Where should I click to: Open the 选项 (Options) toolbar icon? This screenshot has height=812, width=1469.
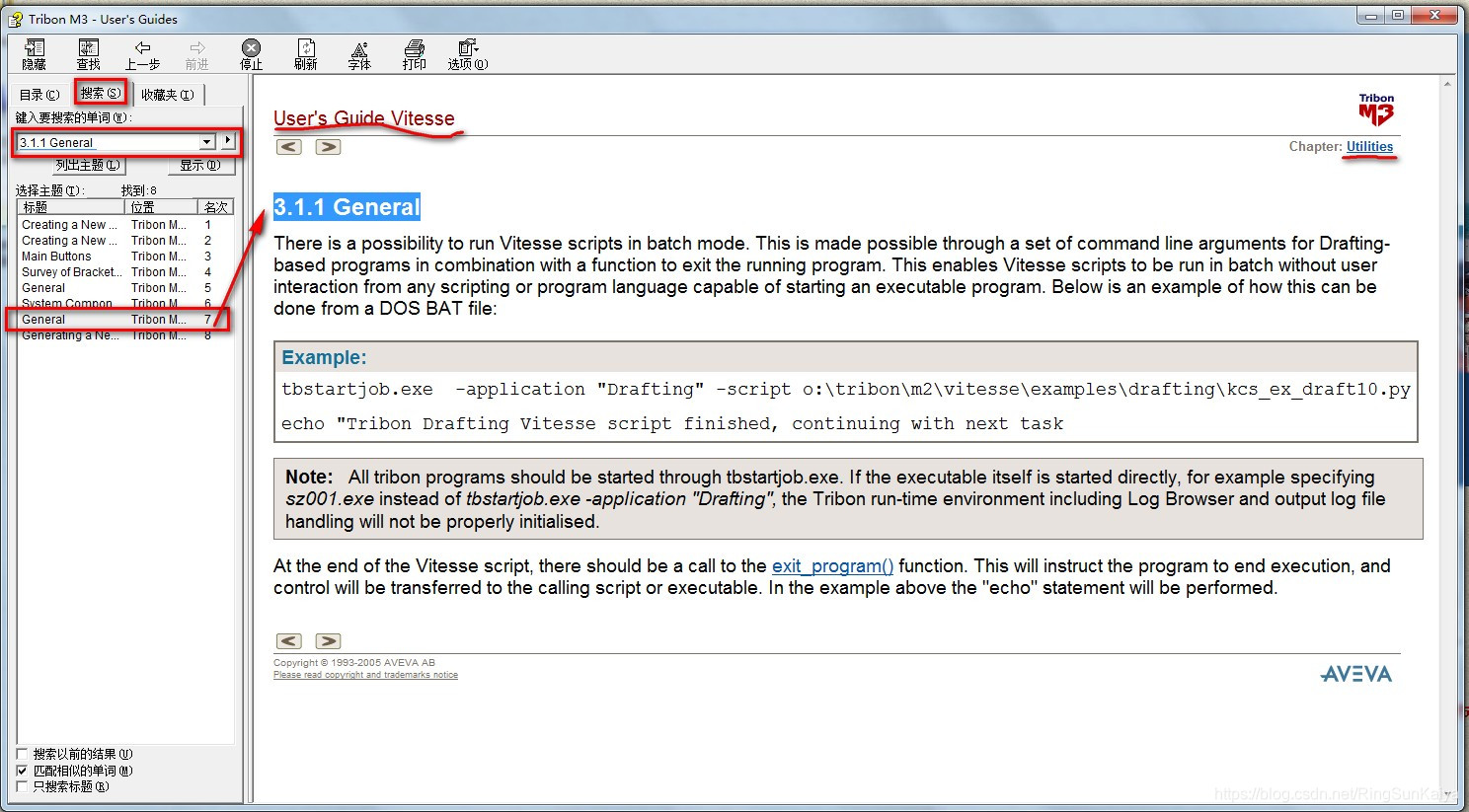click(468, 54)
